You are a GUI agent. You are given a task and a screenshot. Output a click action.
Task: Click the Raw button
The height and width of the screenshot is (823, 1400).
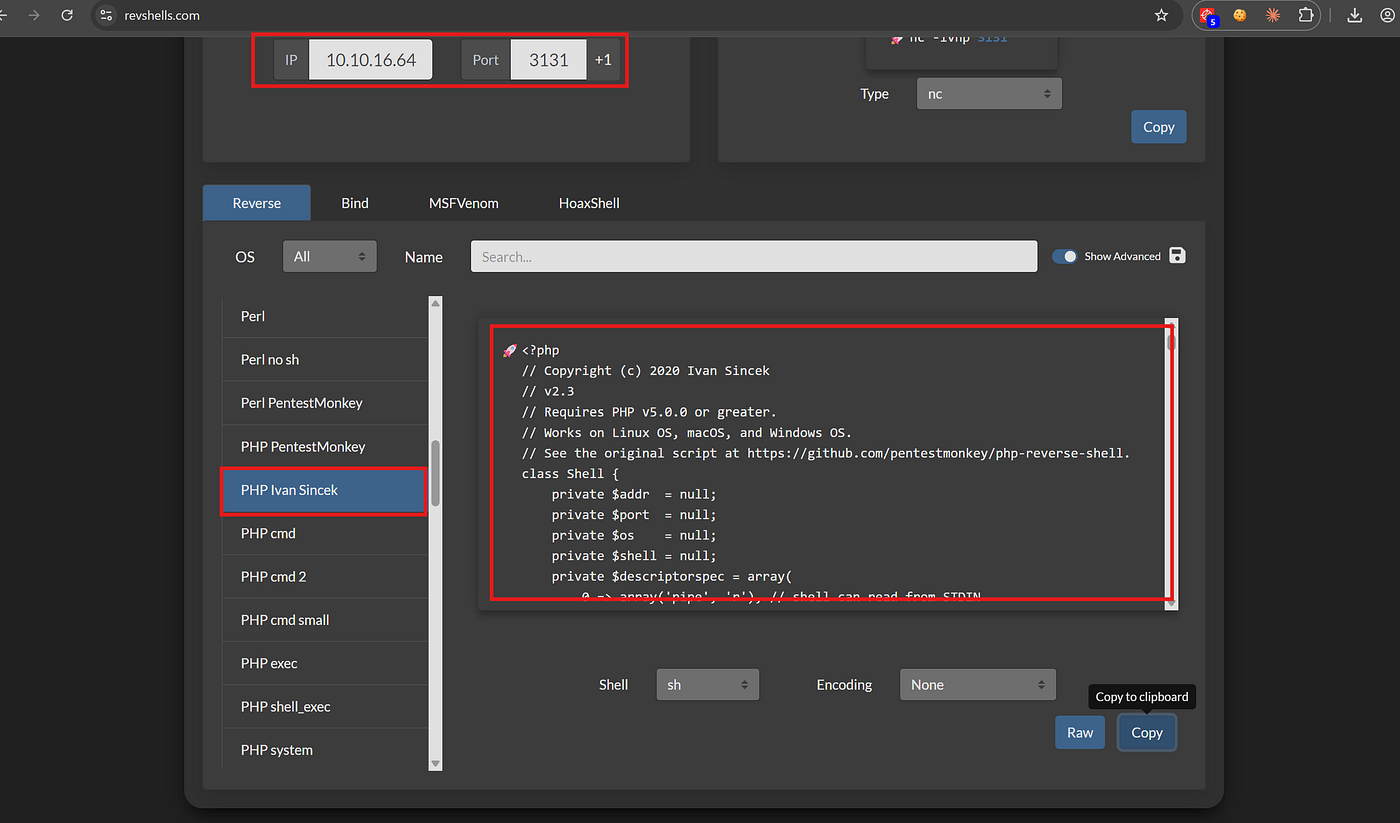(1080, 732)
